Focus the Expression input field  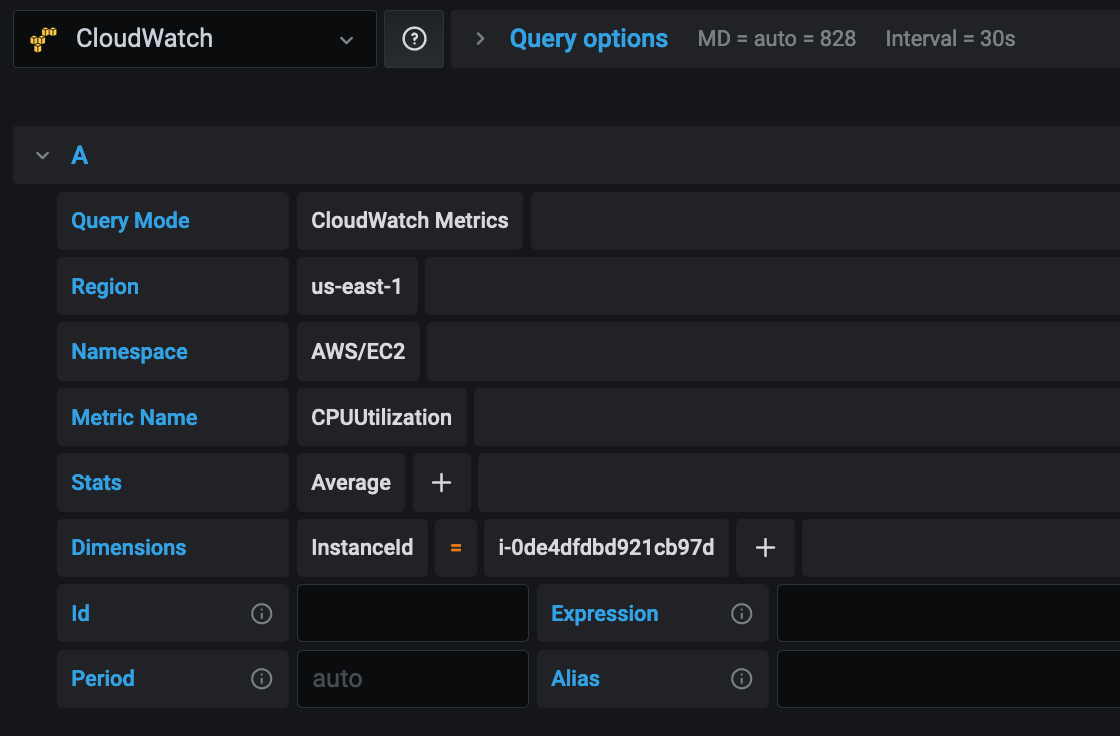[x=949, y=613]
